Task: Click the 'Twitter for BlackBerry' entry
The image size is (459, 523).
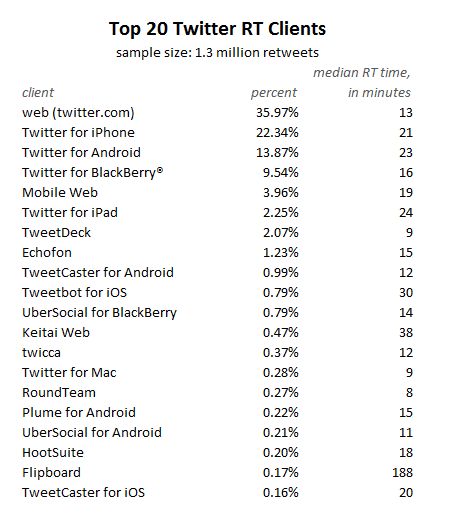Action: [x=93, y=173]
